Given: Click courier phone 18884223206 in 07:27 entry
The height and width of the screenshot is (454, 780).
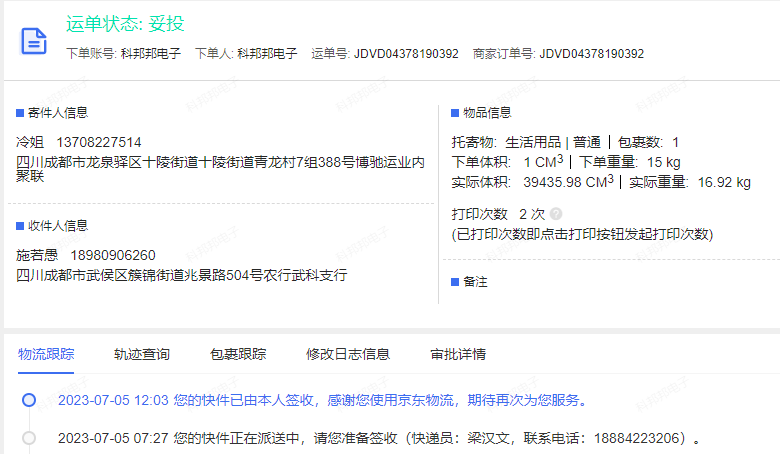Looking at the screenshot, I should pyautogui.click(x=636, y=438).
